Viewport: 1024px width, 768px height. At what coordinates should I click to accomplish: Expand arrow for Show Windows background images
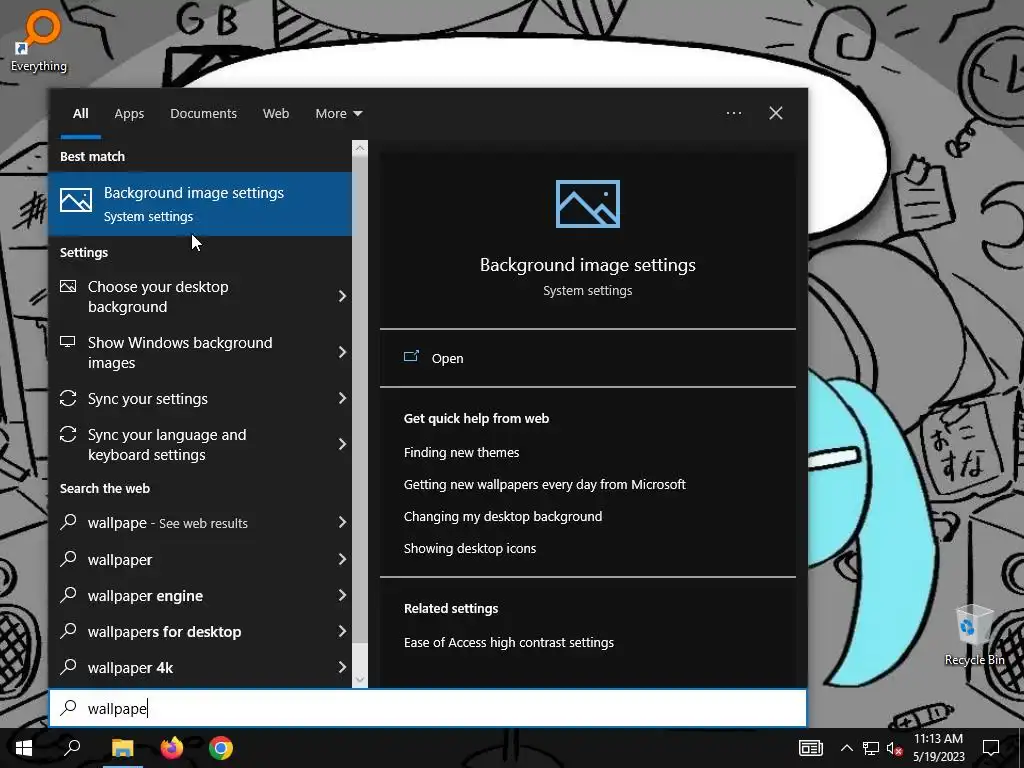point(342,353)
